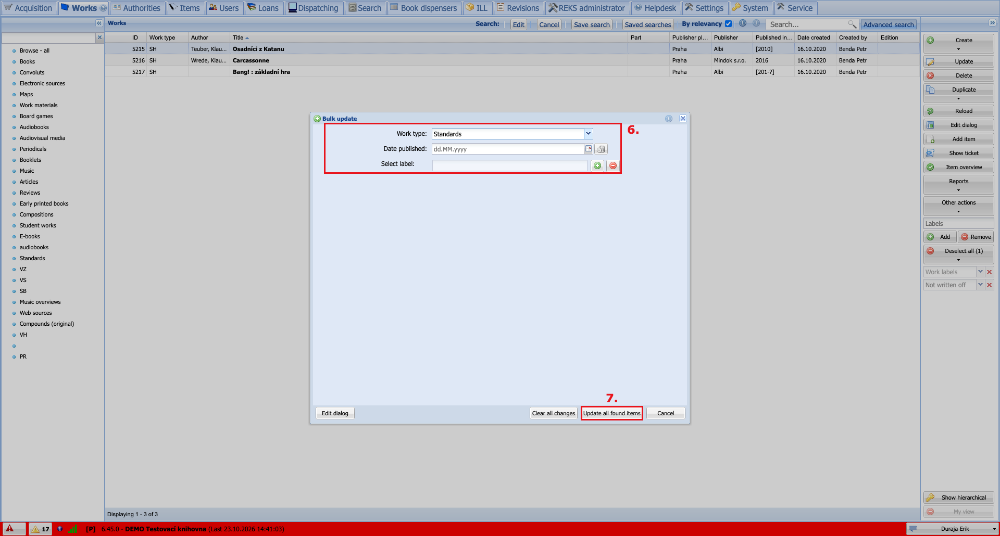Open the Helpdesk tab
This screenshot has width=1000, height=536.
pyautogui.click(x=656, y=8)
